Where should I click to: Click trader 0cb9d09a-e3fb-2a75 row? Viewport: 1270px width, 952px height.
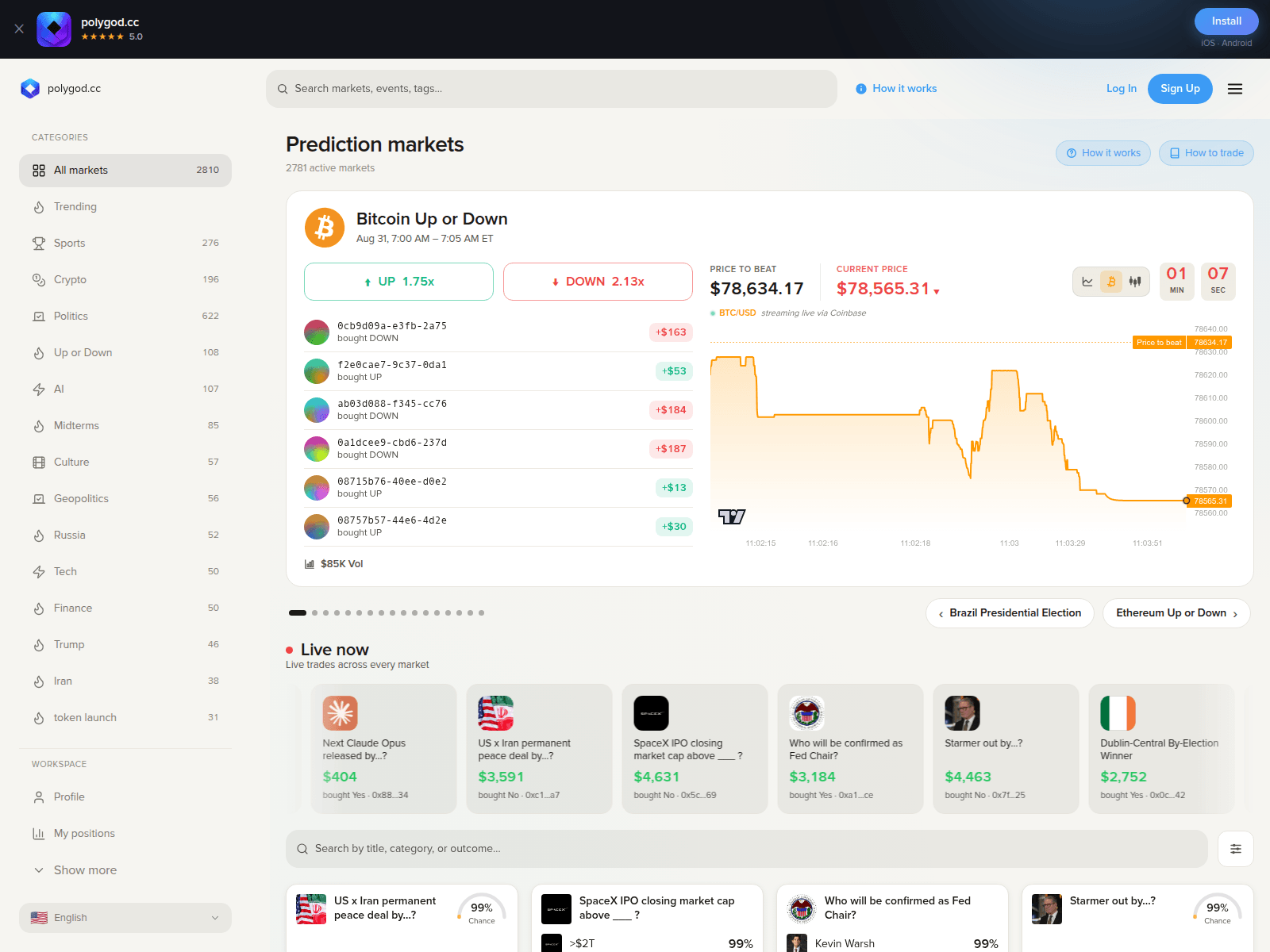[x=498, y=332]
